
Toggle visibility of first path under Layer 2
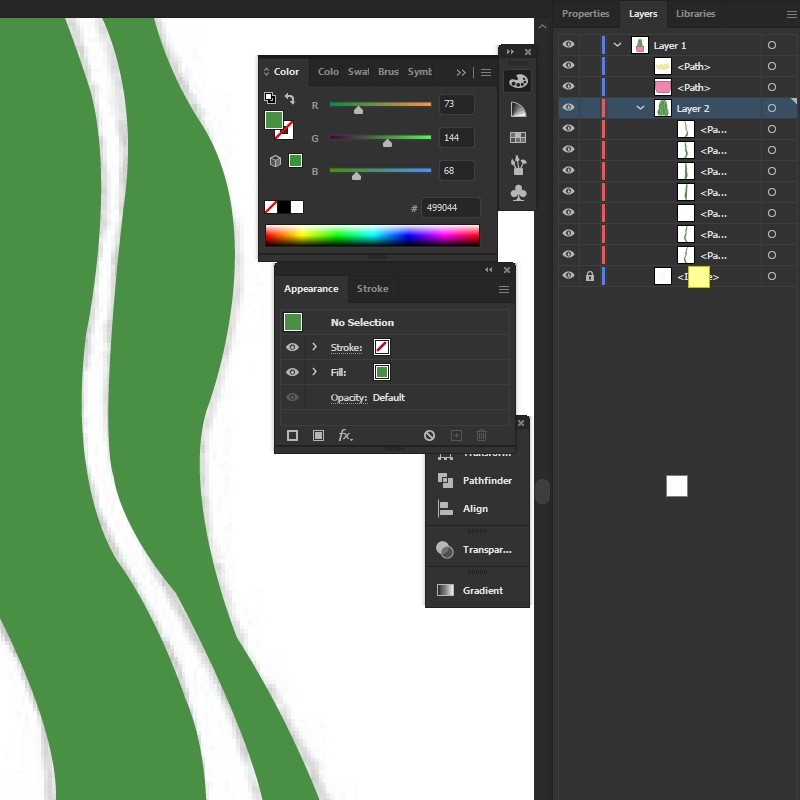(x=568, y=128)
